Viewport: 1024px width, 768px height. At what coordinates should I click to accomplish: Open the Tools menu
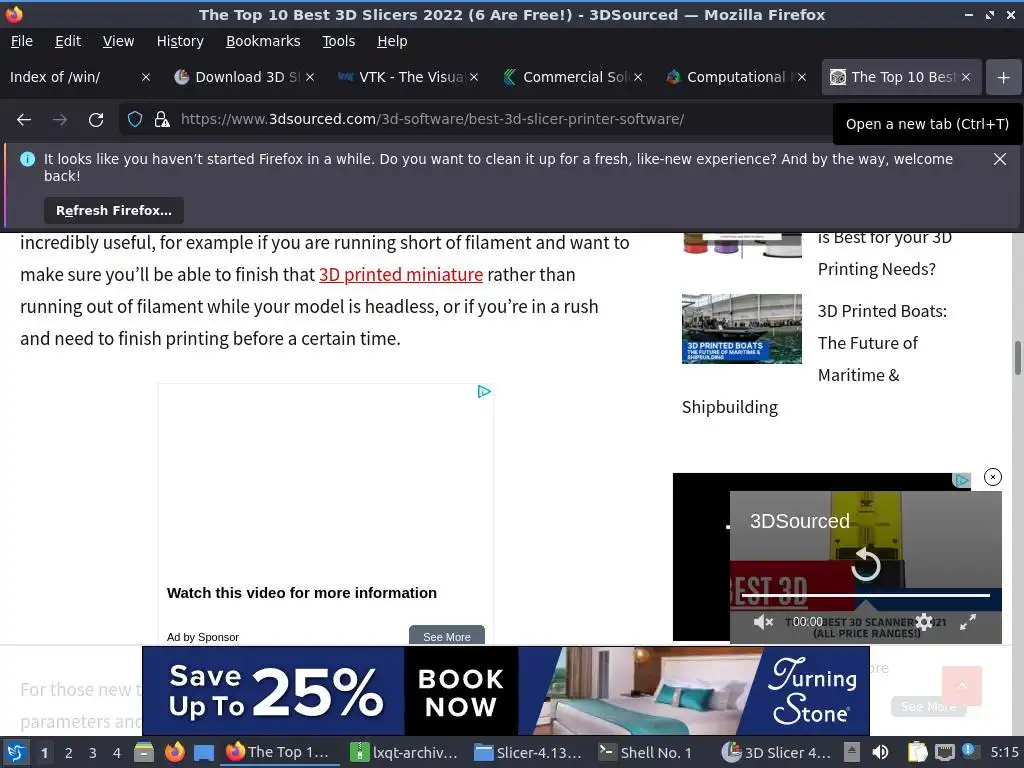click(x=338, y=41)
